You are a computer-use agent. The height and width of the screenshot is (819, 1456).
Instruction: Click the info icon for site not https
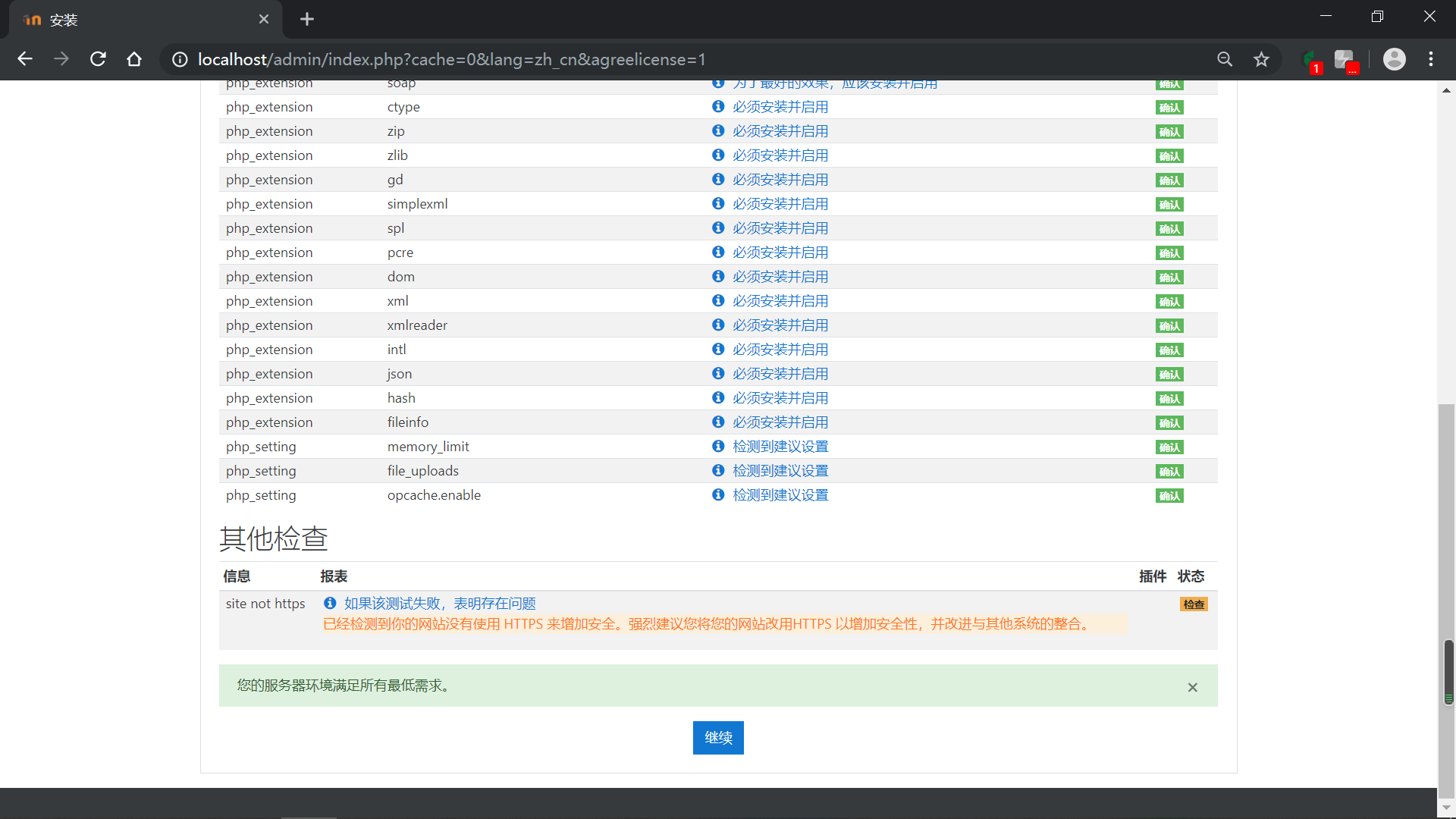click(330, 604)
